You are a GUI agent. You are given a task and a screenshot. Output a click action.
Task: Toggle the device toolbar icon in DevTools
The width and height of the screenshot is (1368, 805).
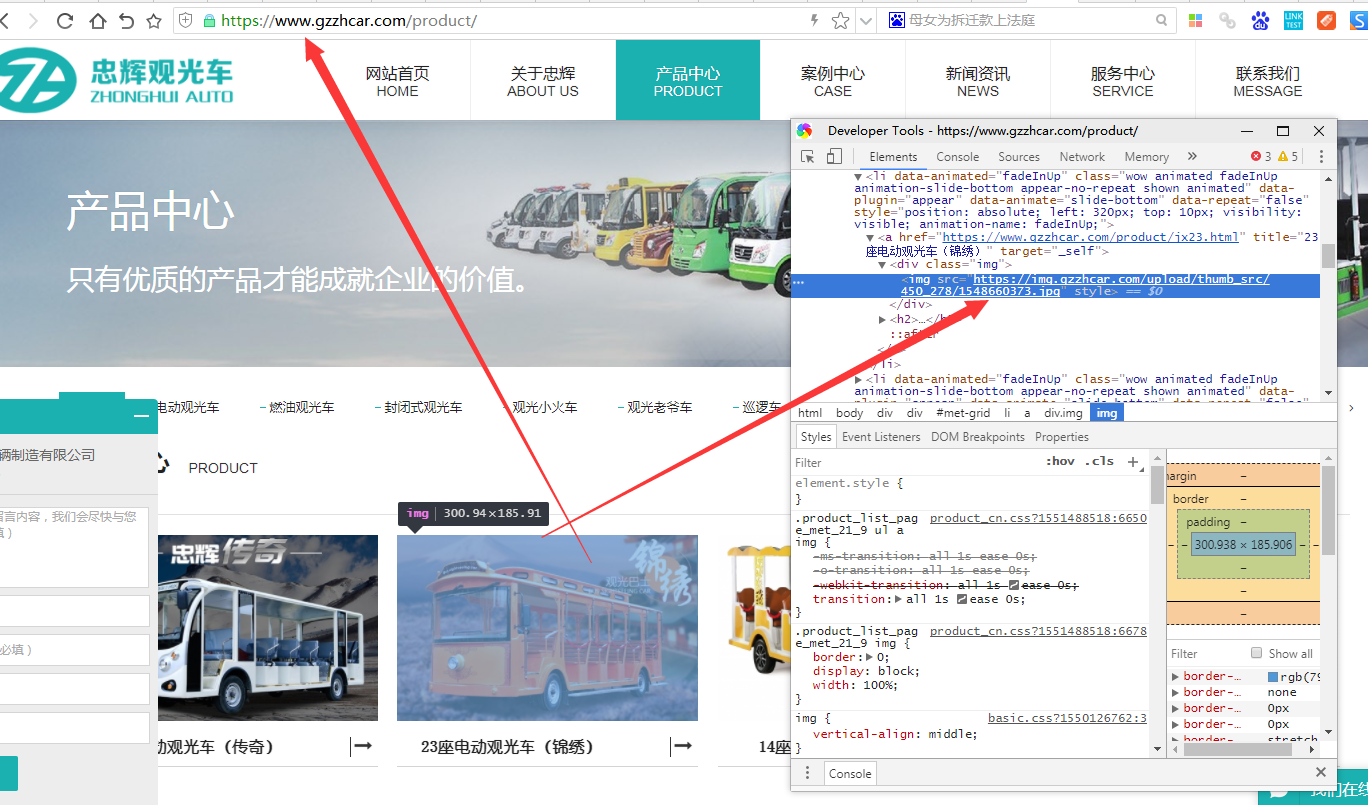(x=834, y=157)
